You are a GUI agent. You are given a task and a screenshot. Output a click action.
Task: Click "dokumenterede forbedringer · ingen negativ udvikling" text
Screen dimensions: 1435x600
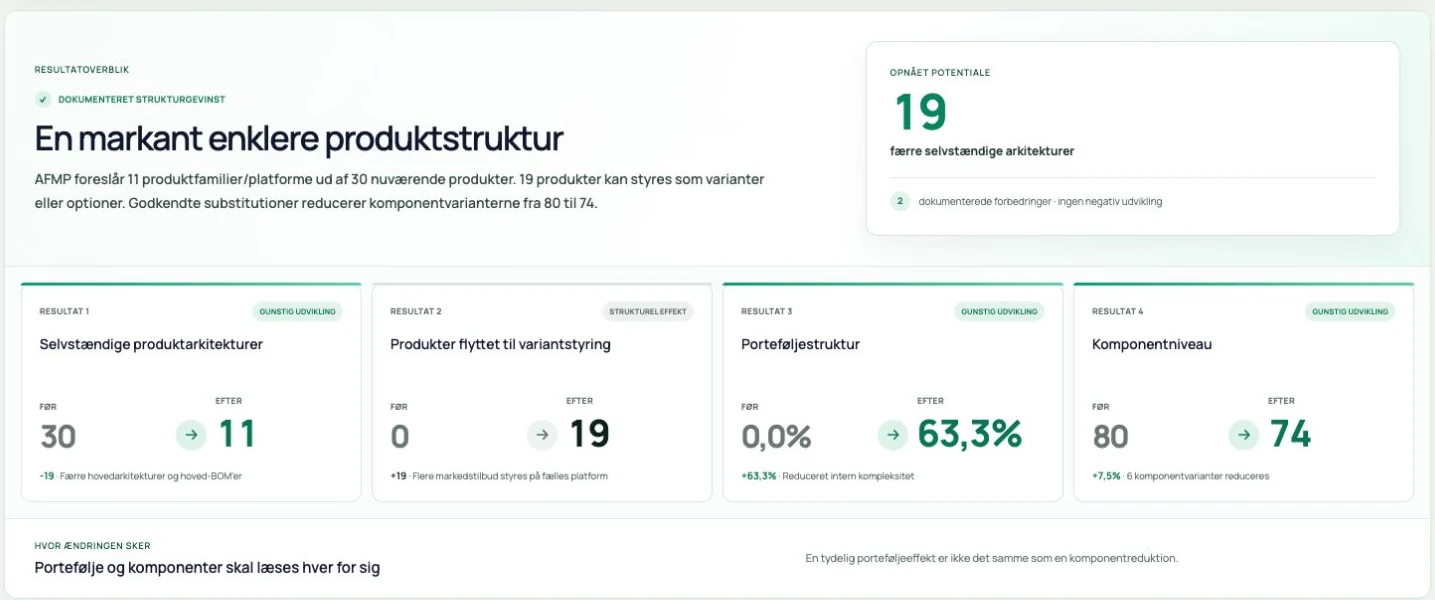point(1040,201)
